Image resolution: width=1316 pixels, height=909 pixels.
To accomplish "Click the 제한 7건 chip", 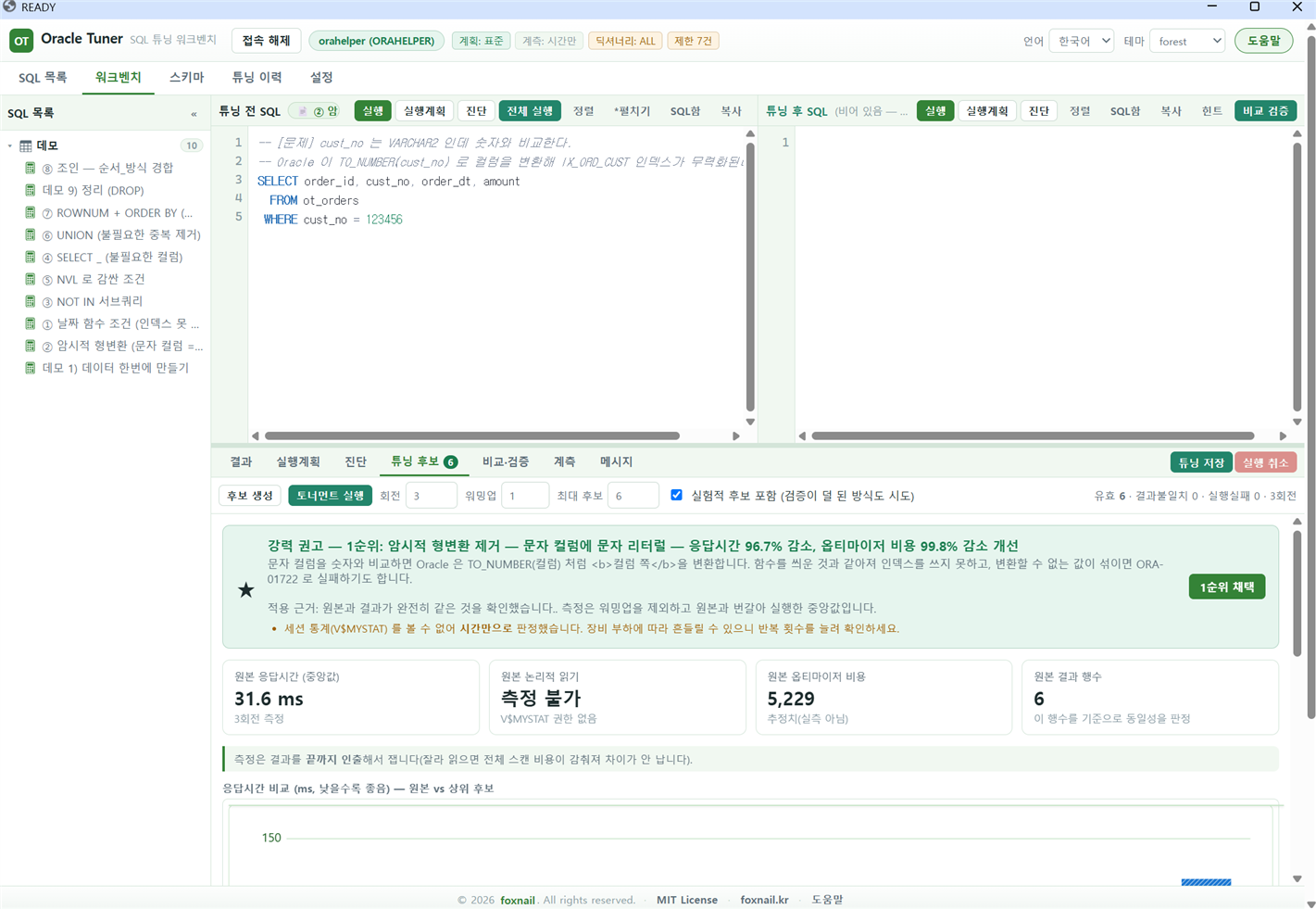I will pyautogui.click(x=693, y=41).
